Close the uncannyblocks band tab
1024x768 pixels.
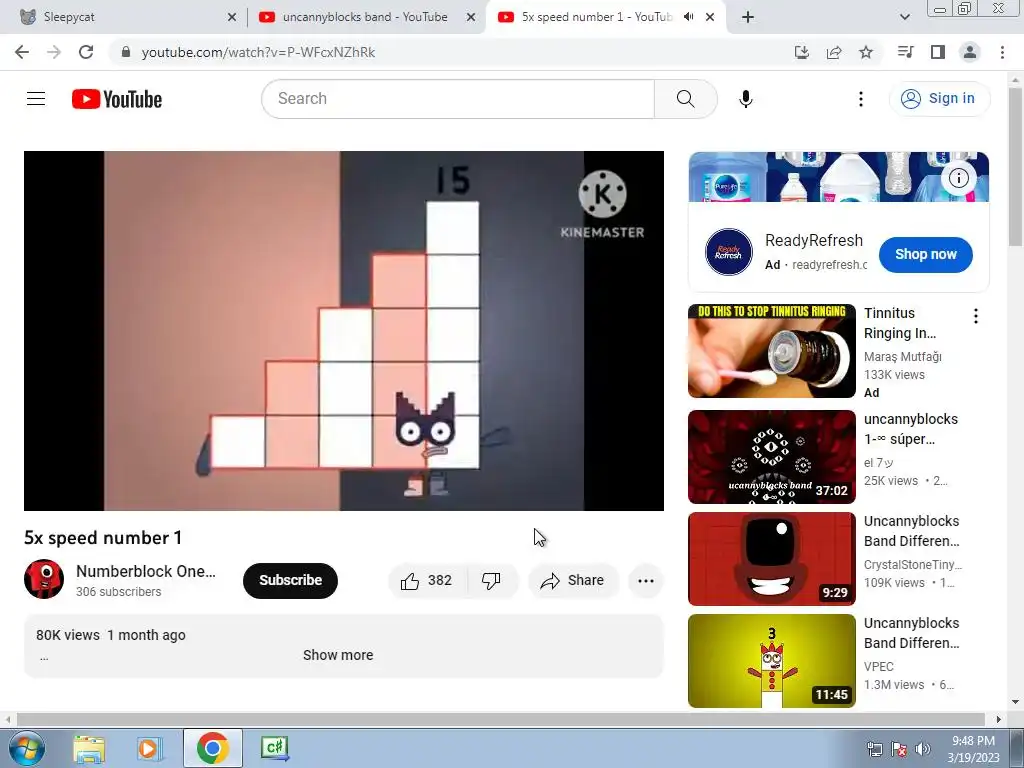[x=471, y=17]
